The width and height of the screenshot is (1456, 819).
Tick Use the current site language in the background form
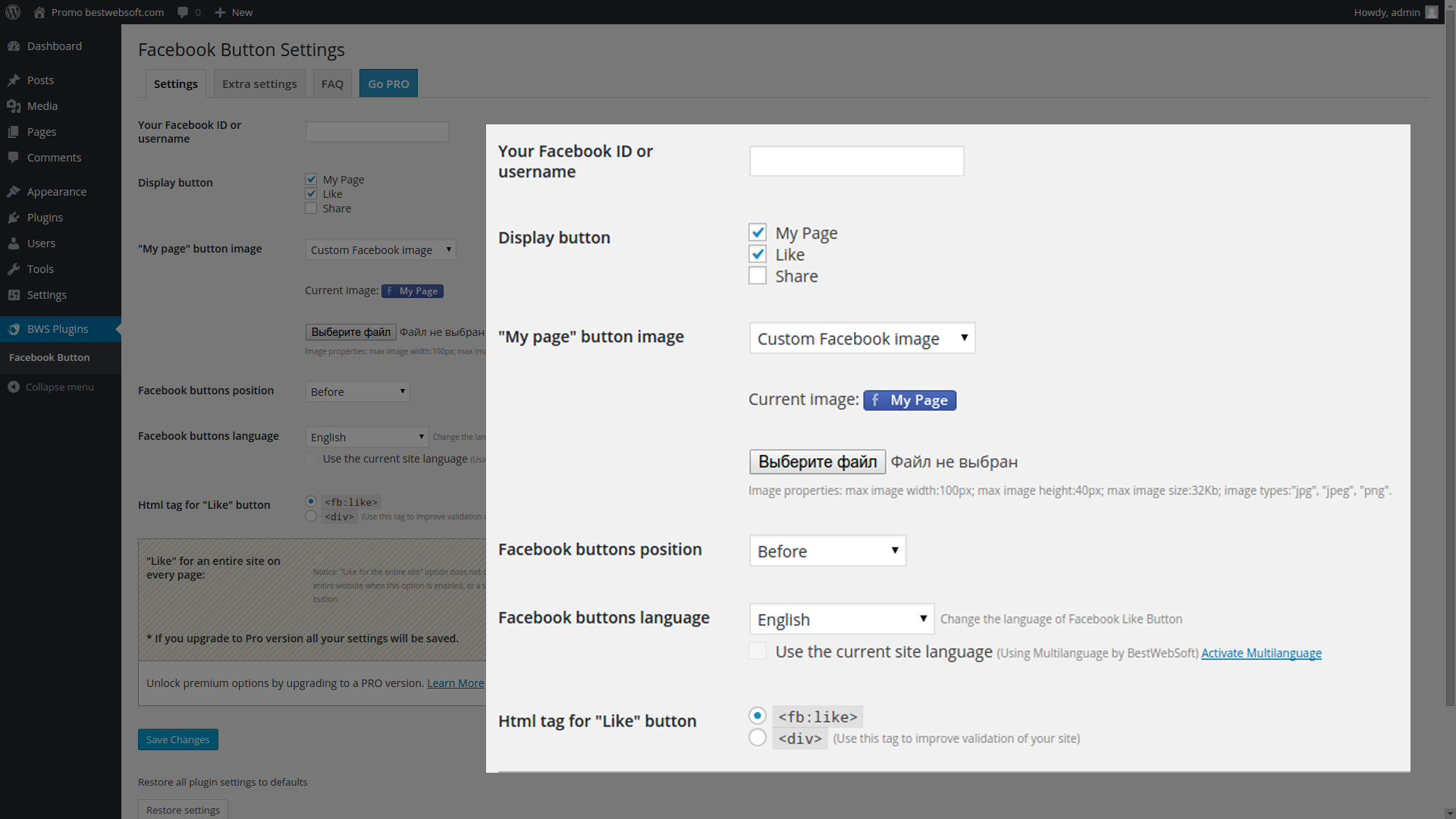(311, 458)
